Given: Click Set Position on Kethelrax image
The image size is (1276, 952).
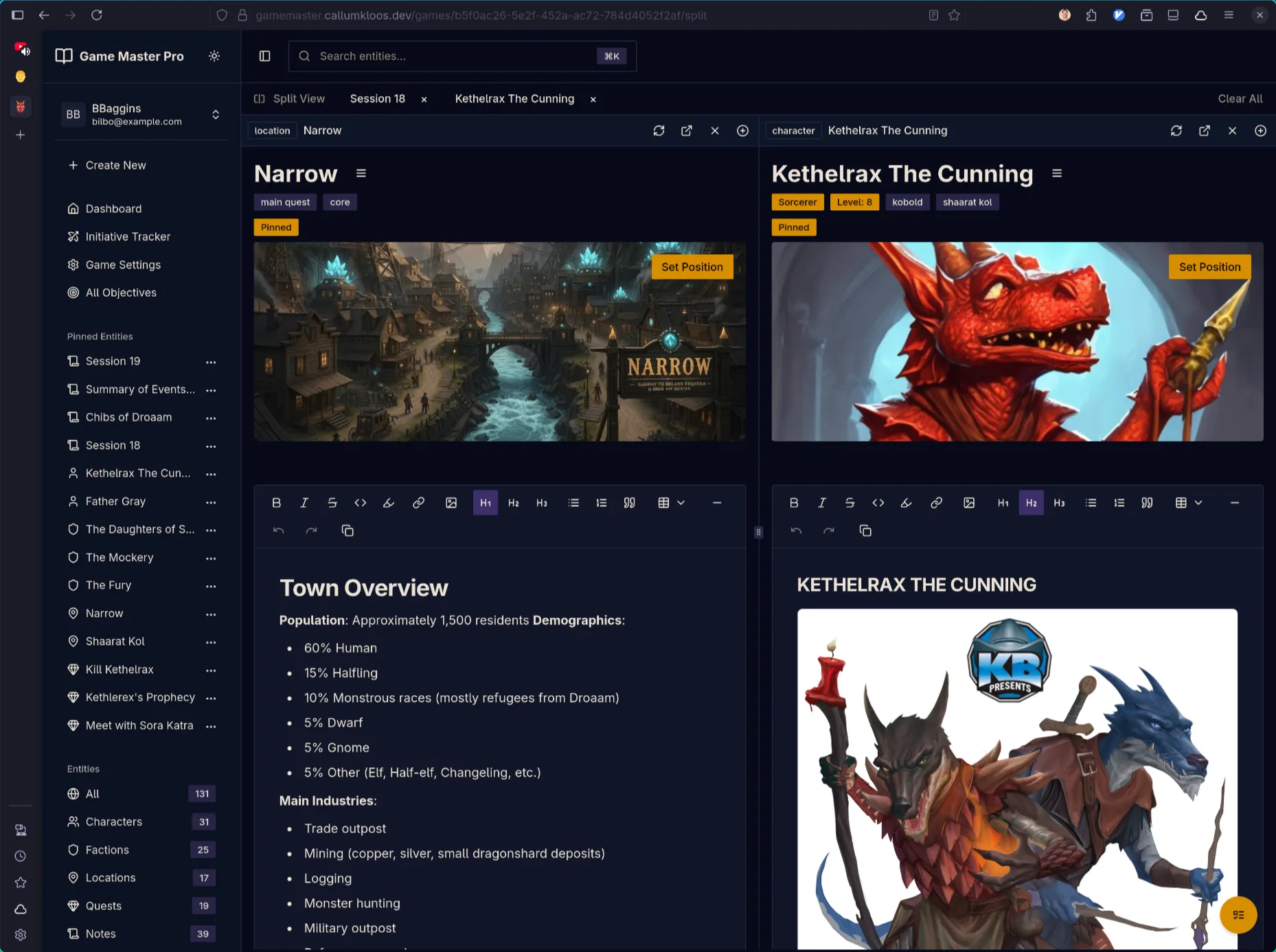Looking at the screenshot, I should [x=1209, y=267].
